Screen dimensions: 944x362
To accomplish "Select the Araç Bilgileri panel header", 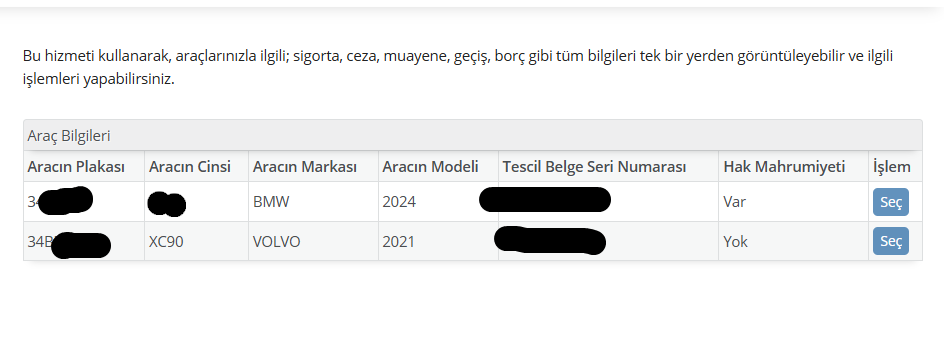I will click(473, 136).
